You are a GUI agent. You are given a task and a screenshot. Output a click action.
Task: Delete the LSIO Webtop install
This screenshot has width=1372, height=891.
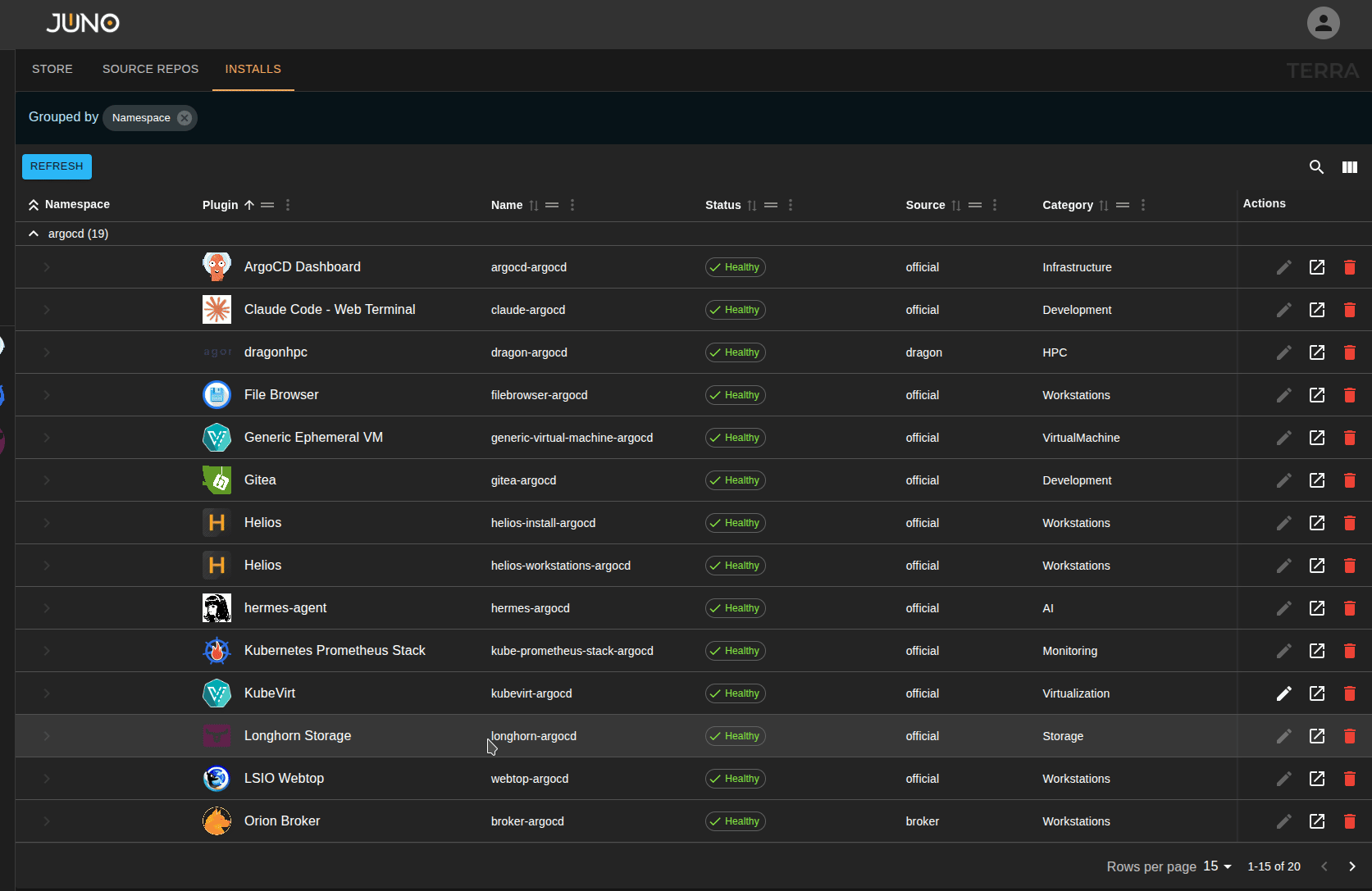[x=1349, y=779]
